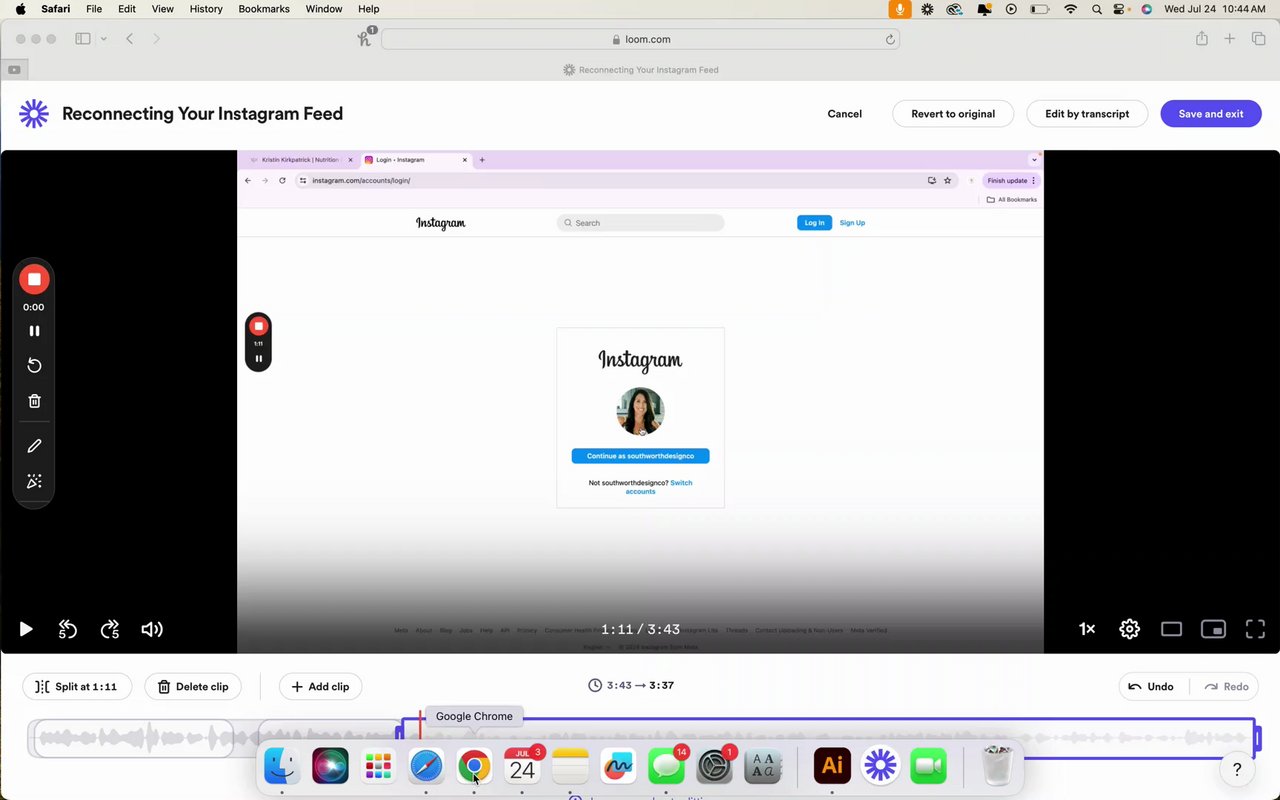Open Messages from the Dock
The width and height of the screenshot is (1280, 800).
(x=666, y=767)
